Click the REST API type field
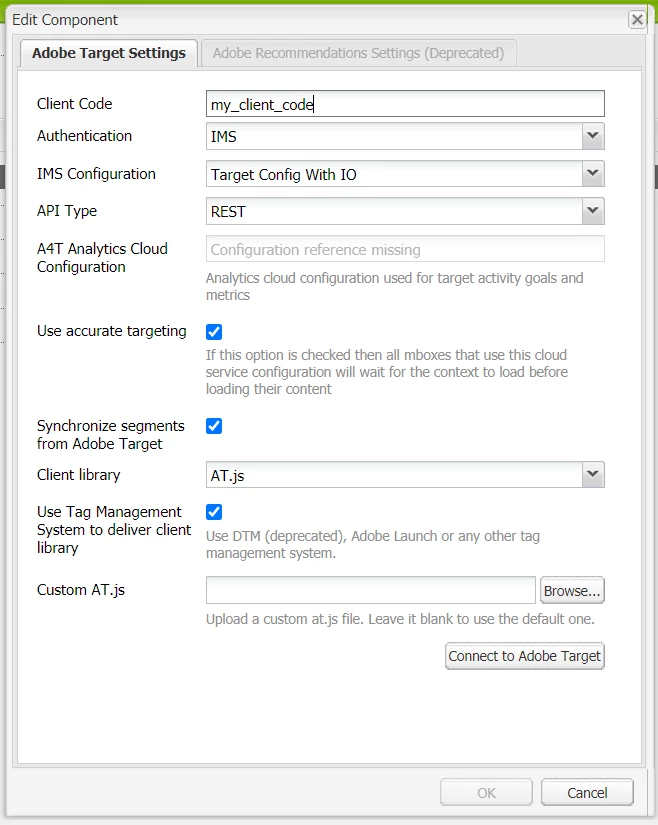Screen dimensions: 658x825 point(394,212)
